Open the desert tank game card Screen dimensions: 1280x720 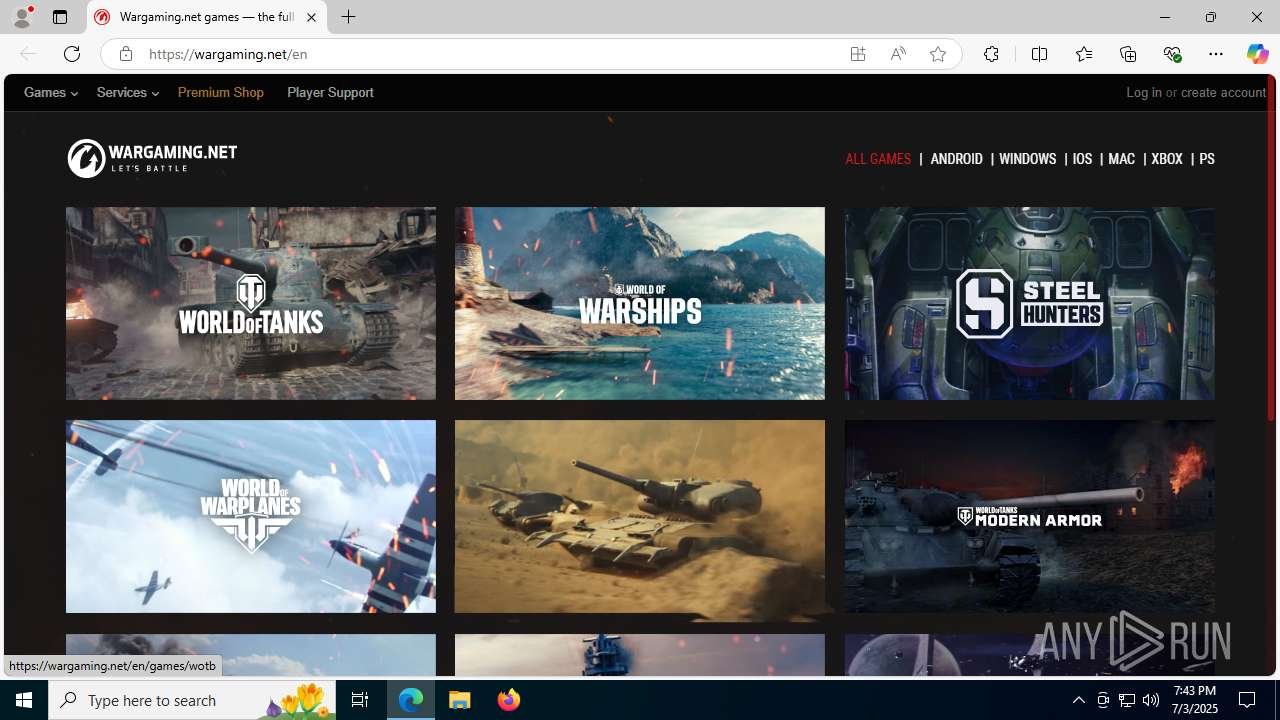[640, 516]
